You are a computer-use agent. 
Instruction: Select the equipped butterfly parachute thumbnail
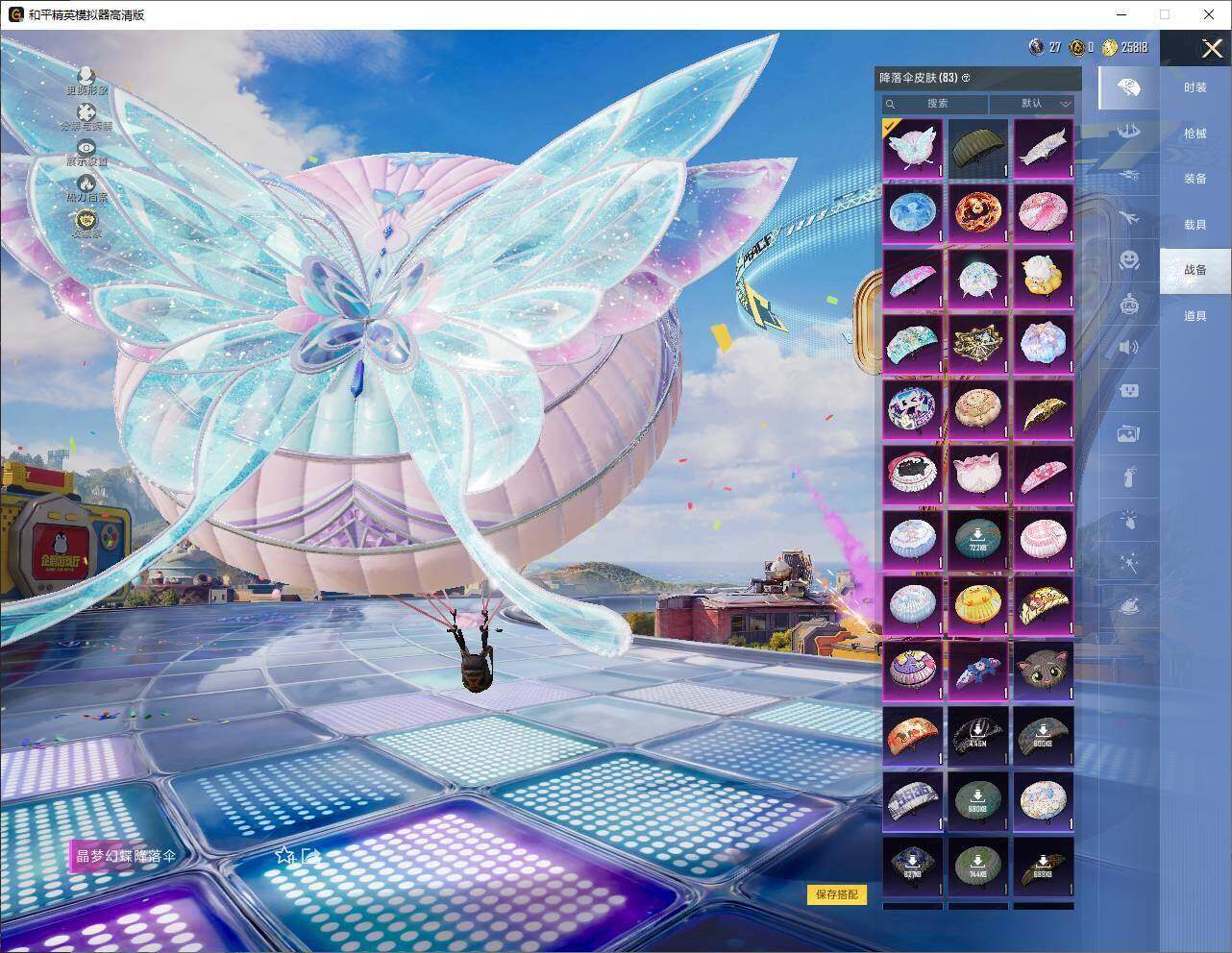pyautogui.click(x=913, y=149)
